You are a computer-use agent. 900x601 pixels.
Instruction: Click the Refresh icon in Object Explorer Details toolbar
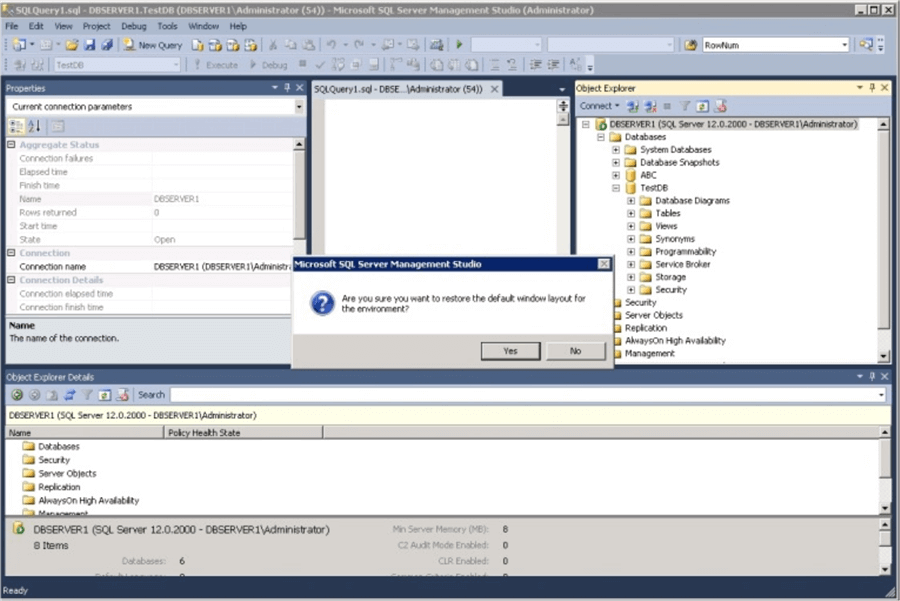click(104, 395)
